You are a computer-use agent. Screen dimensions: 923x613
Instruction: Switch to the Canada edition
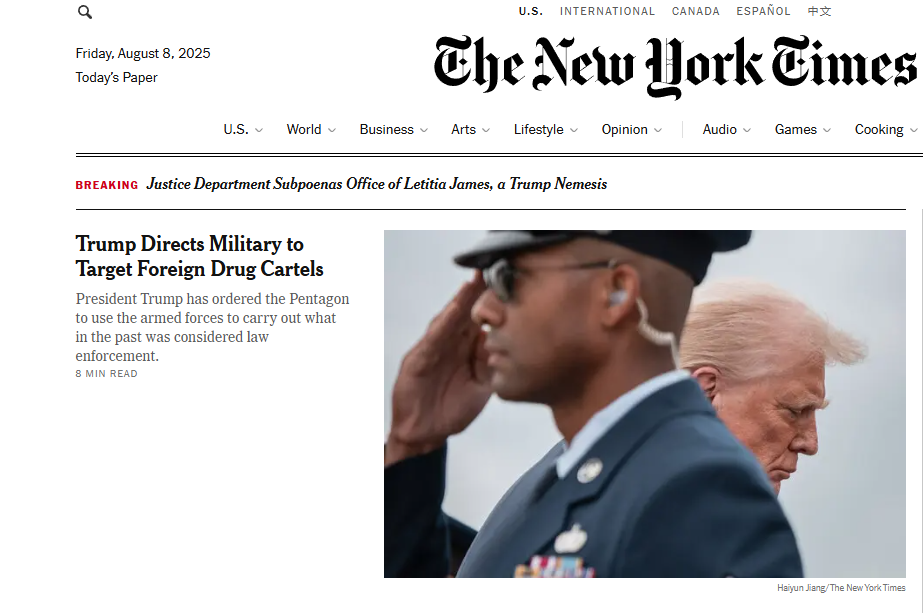coord(695,11)
